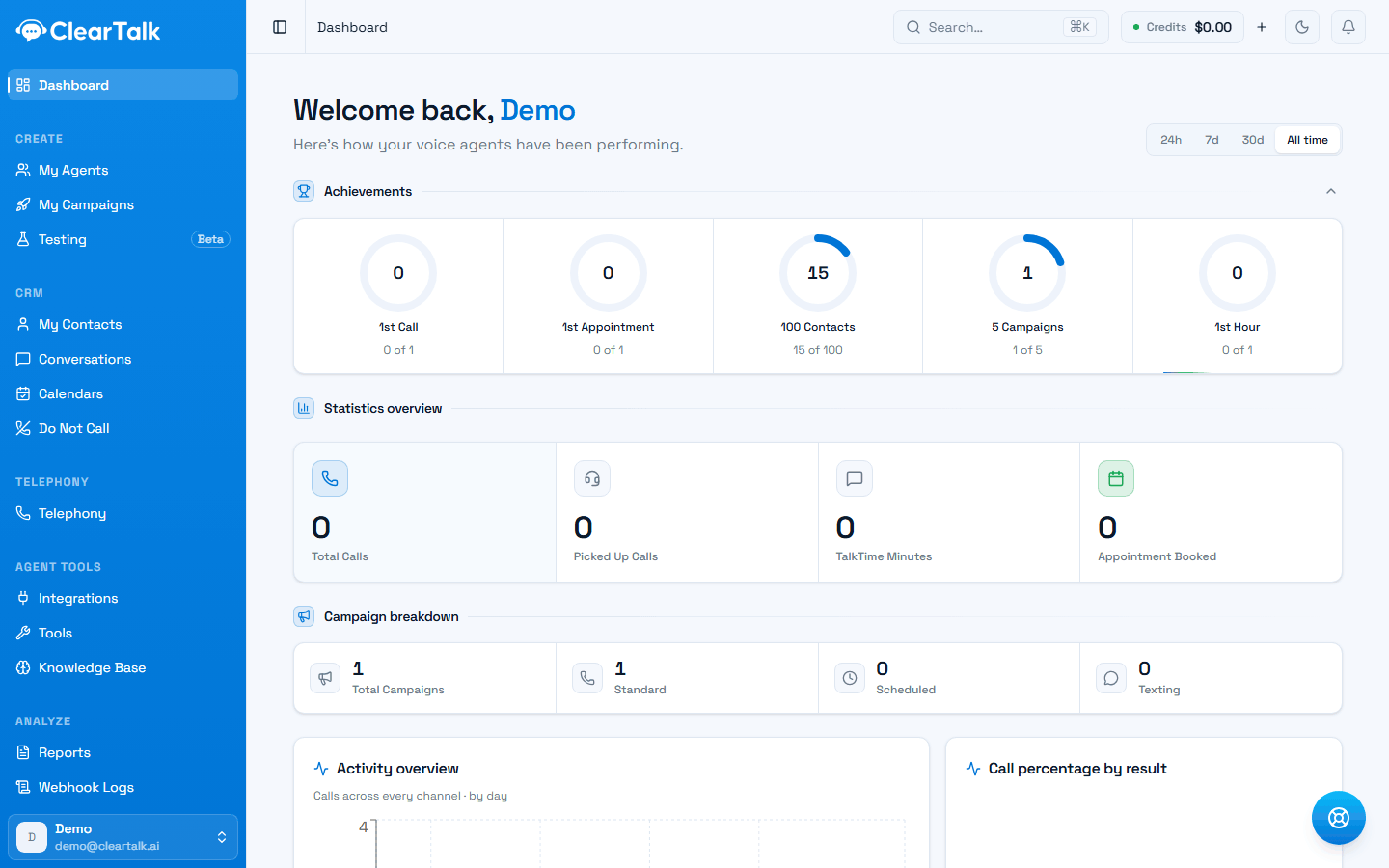This screenshot has width=1389, height=868.
Task: Click the Appointment Booked calendar icon
Action: point(1116,478)
